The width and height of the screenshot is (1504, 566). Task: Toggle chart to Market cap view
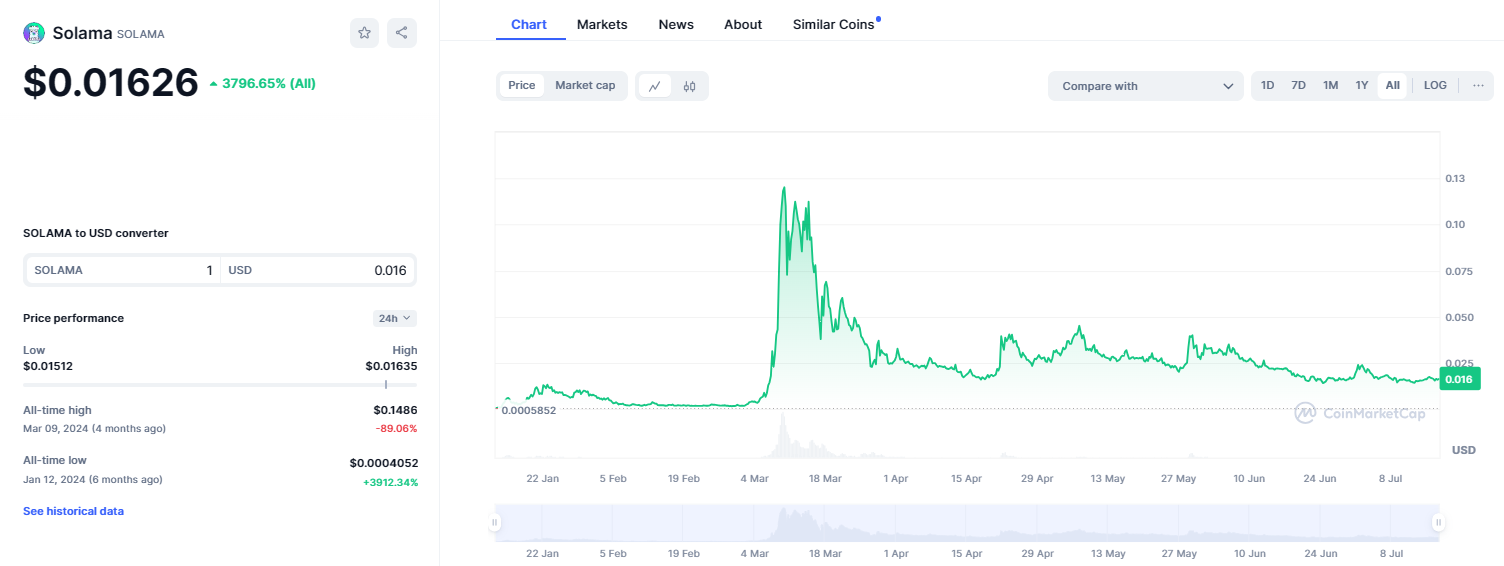[x=585, y=86]
